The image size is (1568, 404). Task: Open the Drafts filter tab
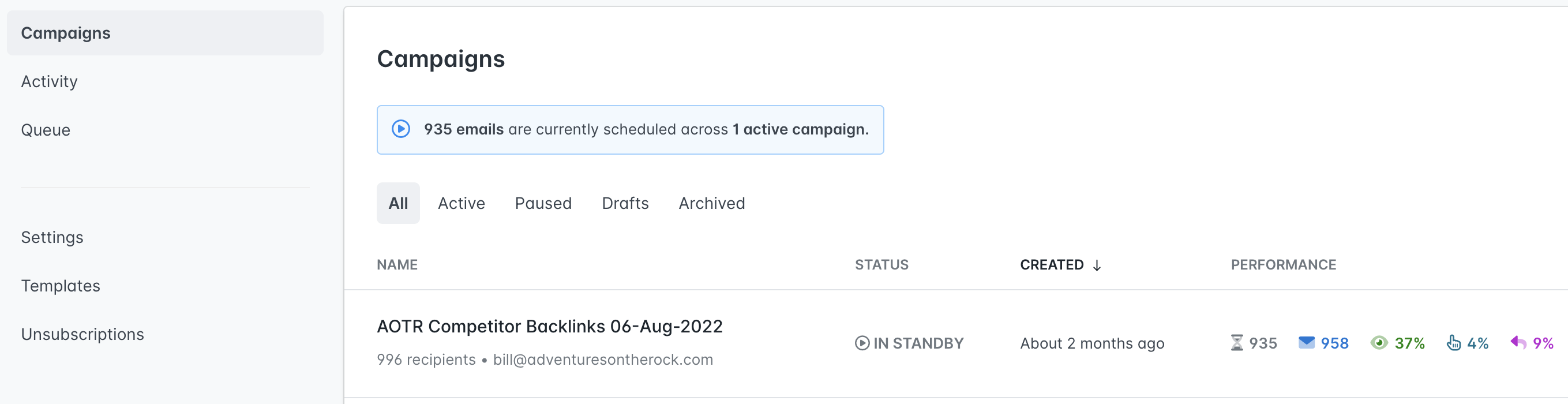click(625, 203)
